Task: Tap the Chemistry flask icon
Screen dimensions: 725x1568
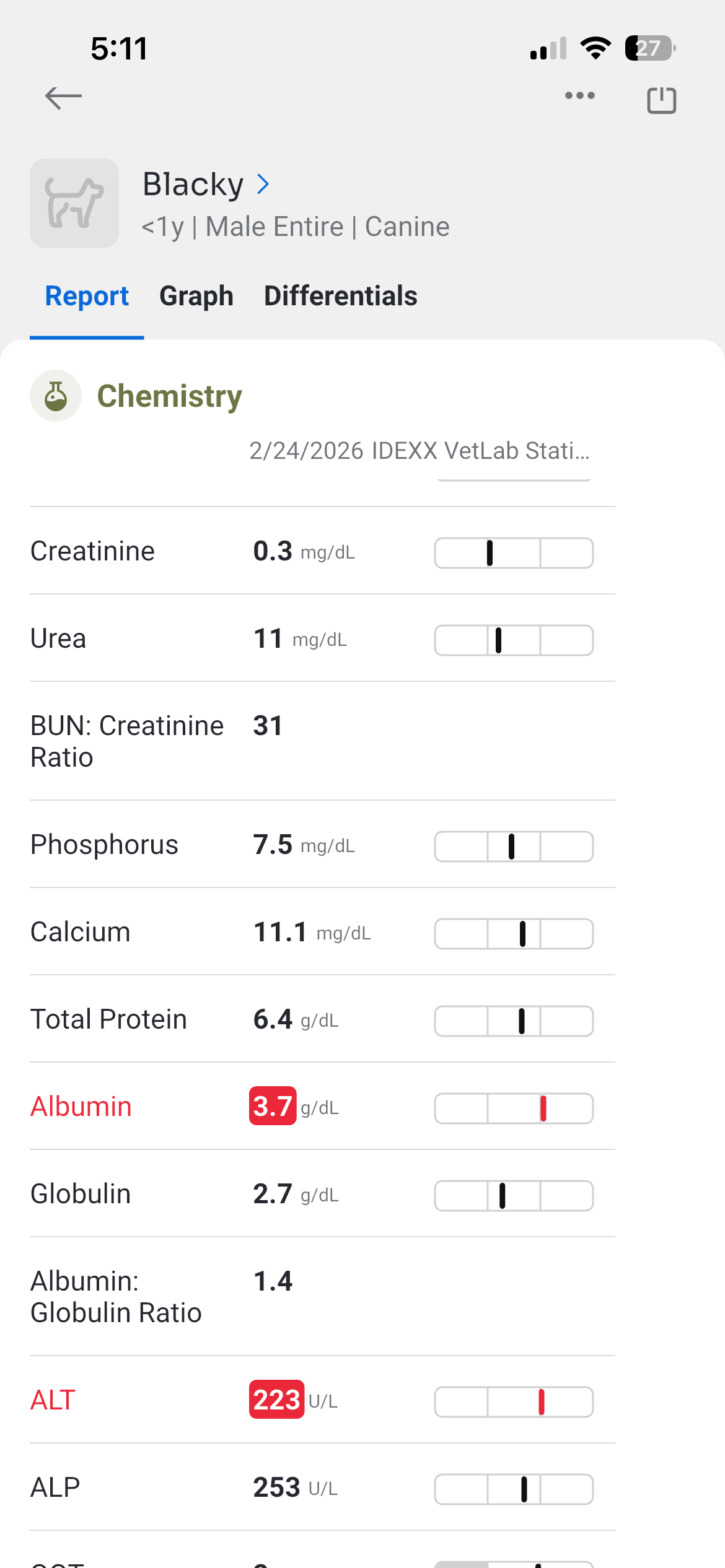Action: click(x=56, y=396)
